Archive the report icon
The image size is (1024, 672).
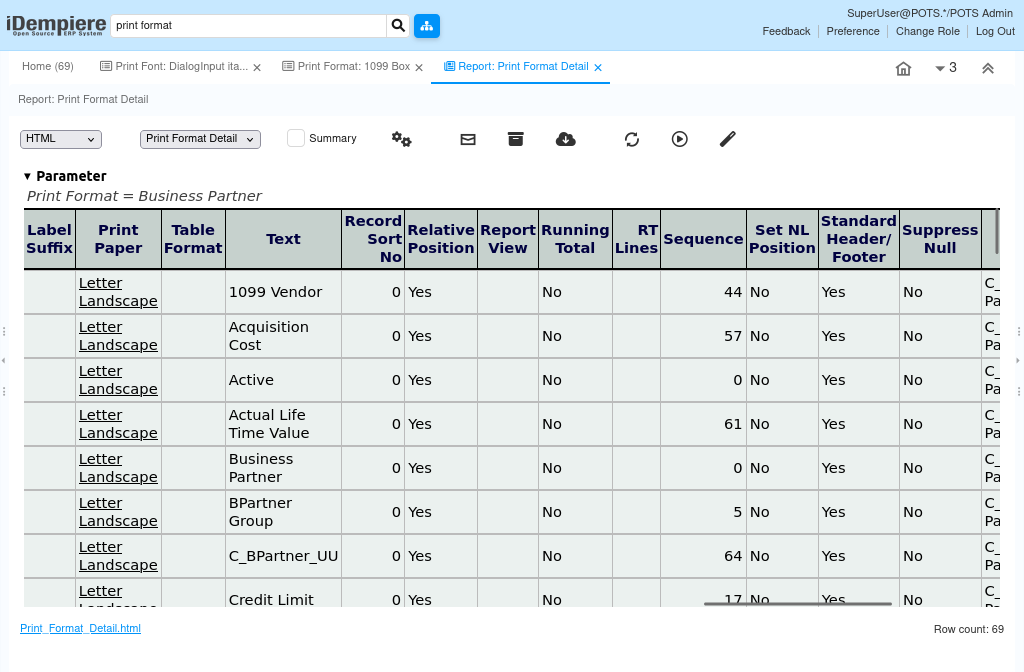click(x=516, y=139)
